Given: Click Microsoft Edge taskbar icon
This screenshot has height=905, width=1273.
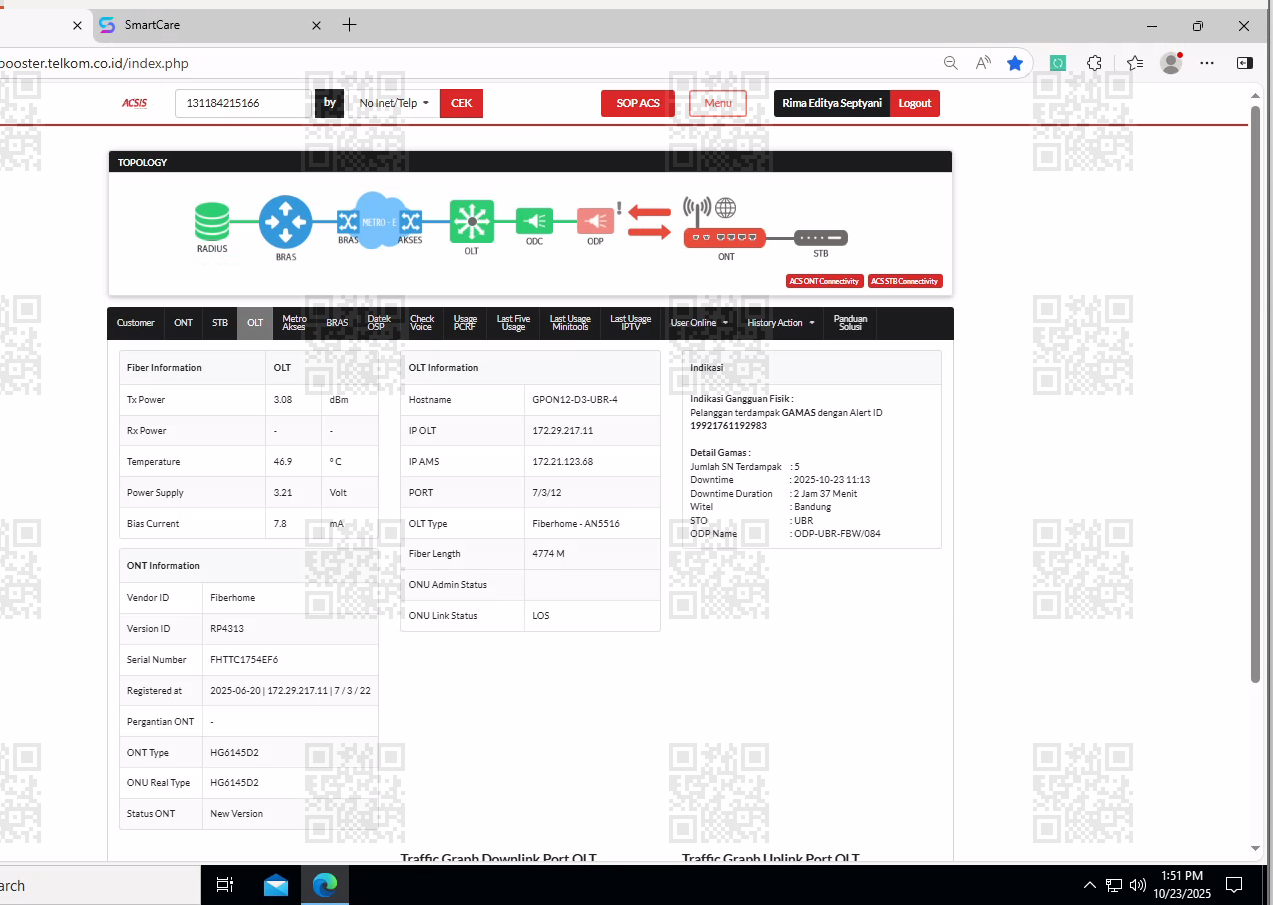Looking at the screenshot, I should pos(325,885).
